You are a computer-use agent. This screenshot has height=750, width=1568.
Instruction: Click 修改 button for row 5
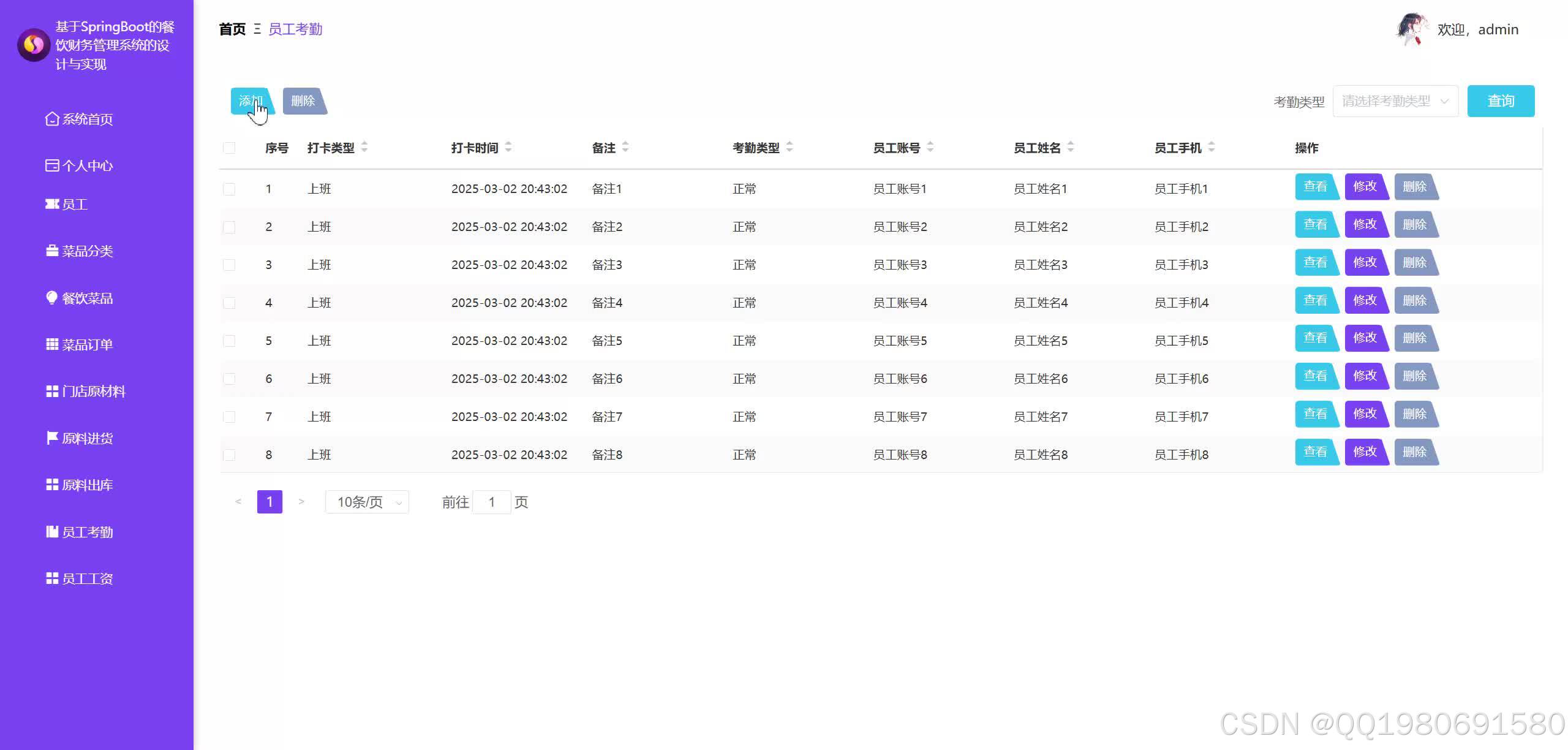coord(1365,338)
